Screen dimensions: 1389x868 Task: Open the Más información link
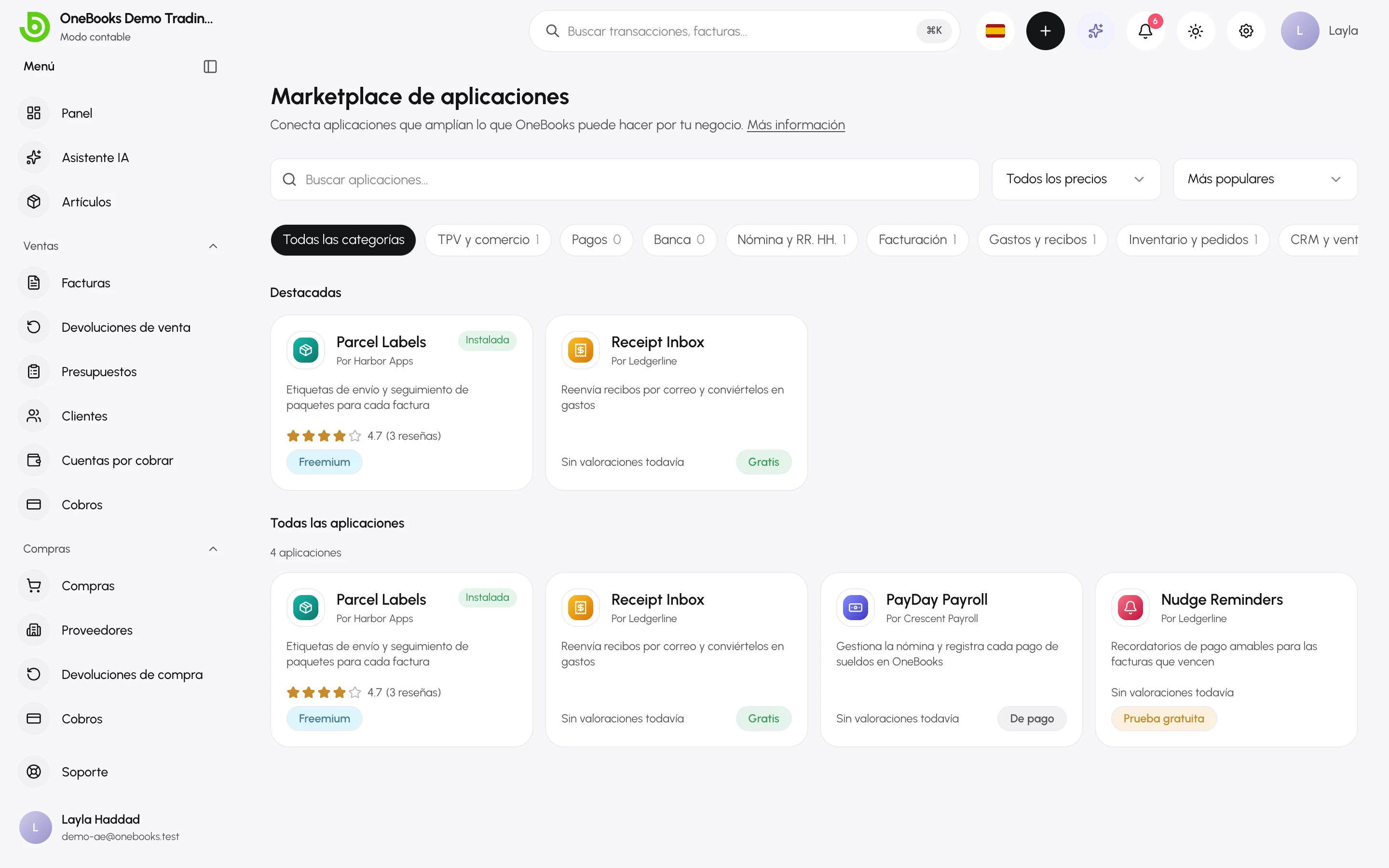point(795,124)
